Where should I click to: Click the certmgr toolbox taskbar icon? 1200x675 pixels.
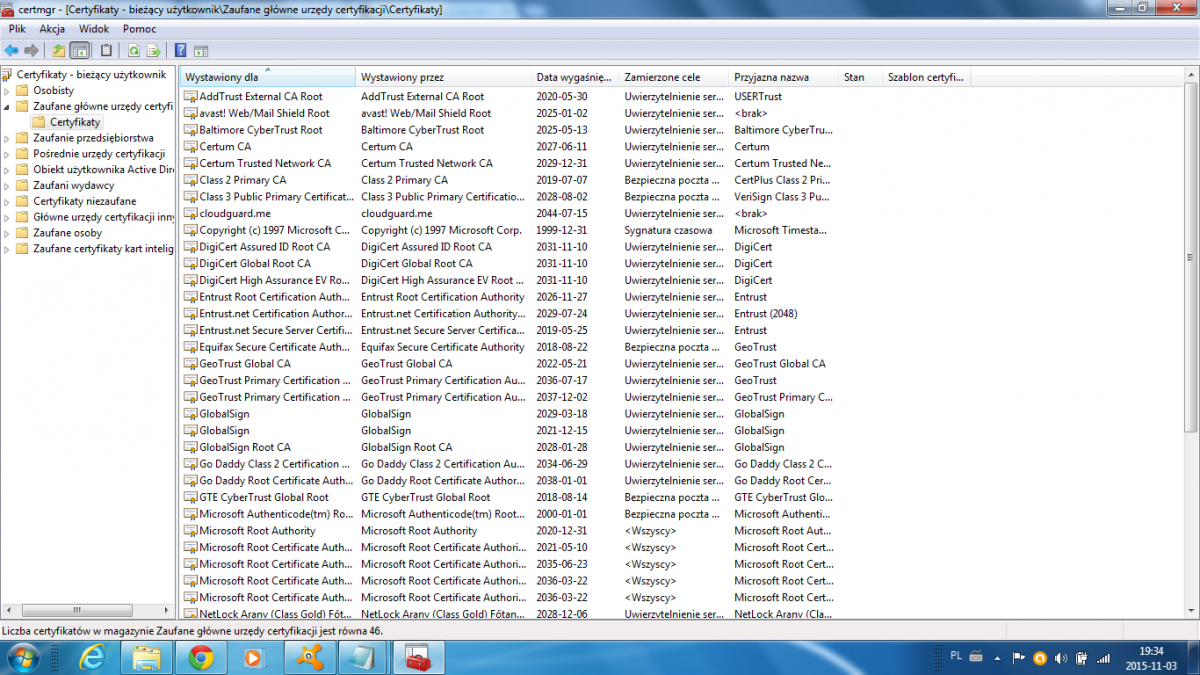[x=417, y=657]
